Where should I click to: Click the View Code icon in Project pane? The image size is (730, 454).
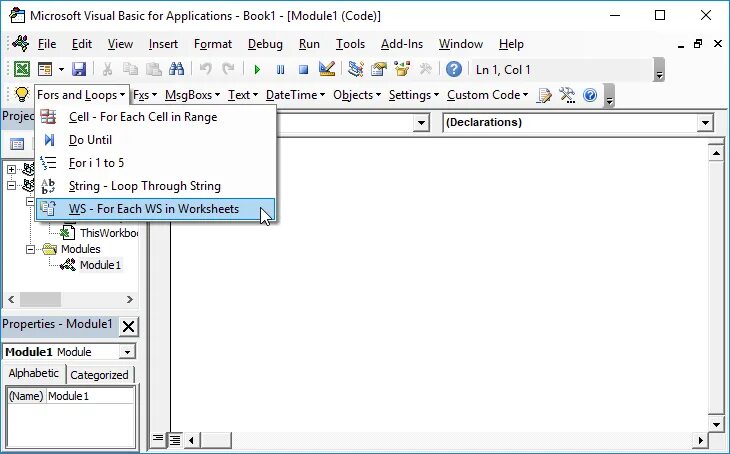point(17,144)
